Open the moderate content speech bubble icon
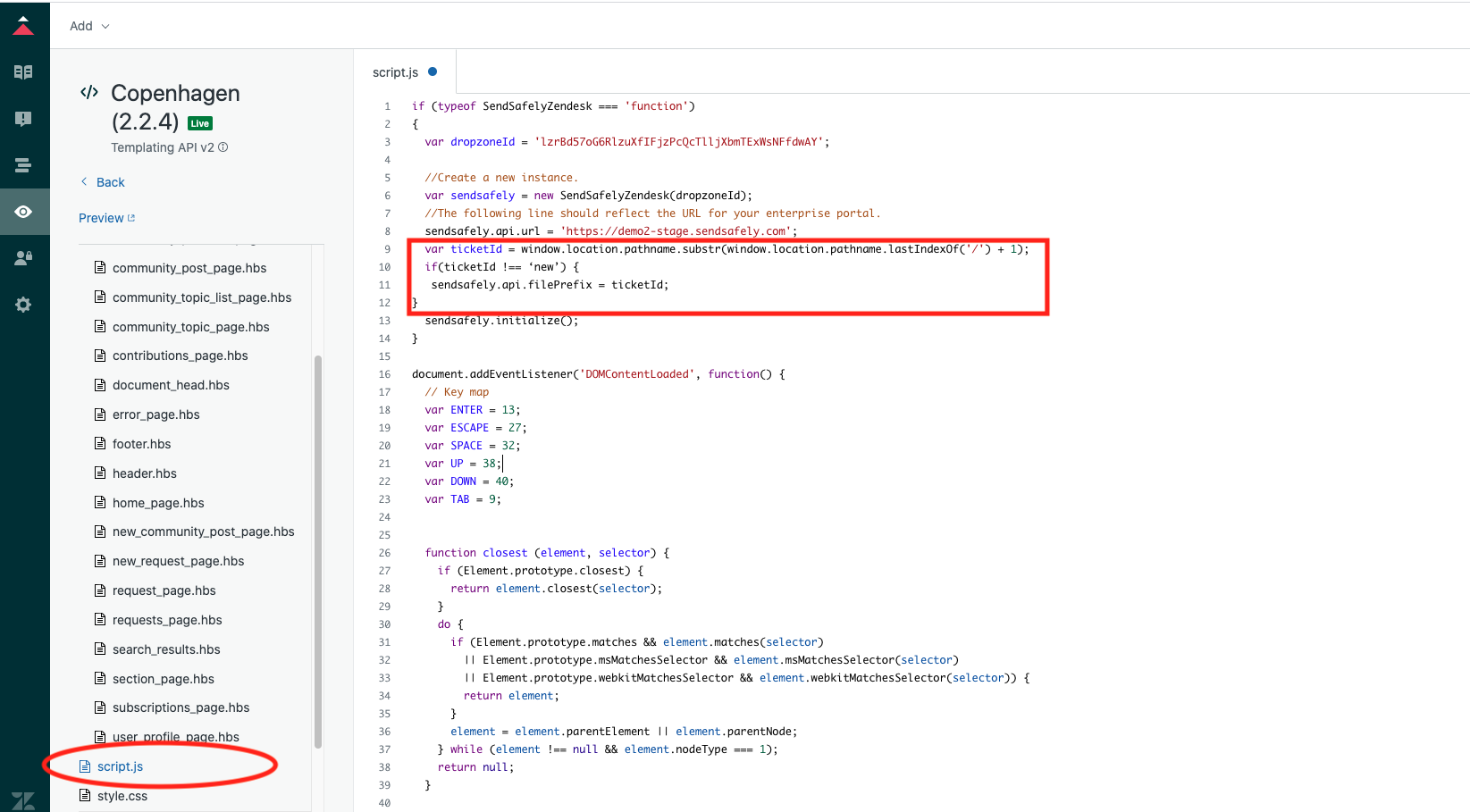Viewport: 1470px width, 812px height. point(23,119)
